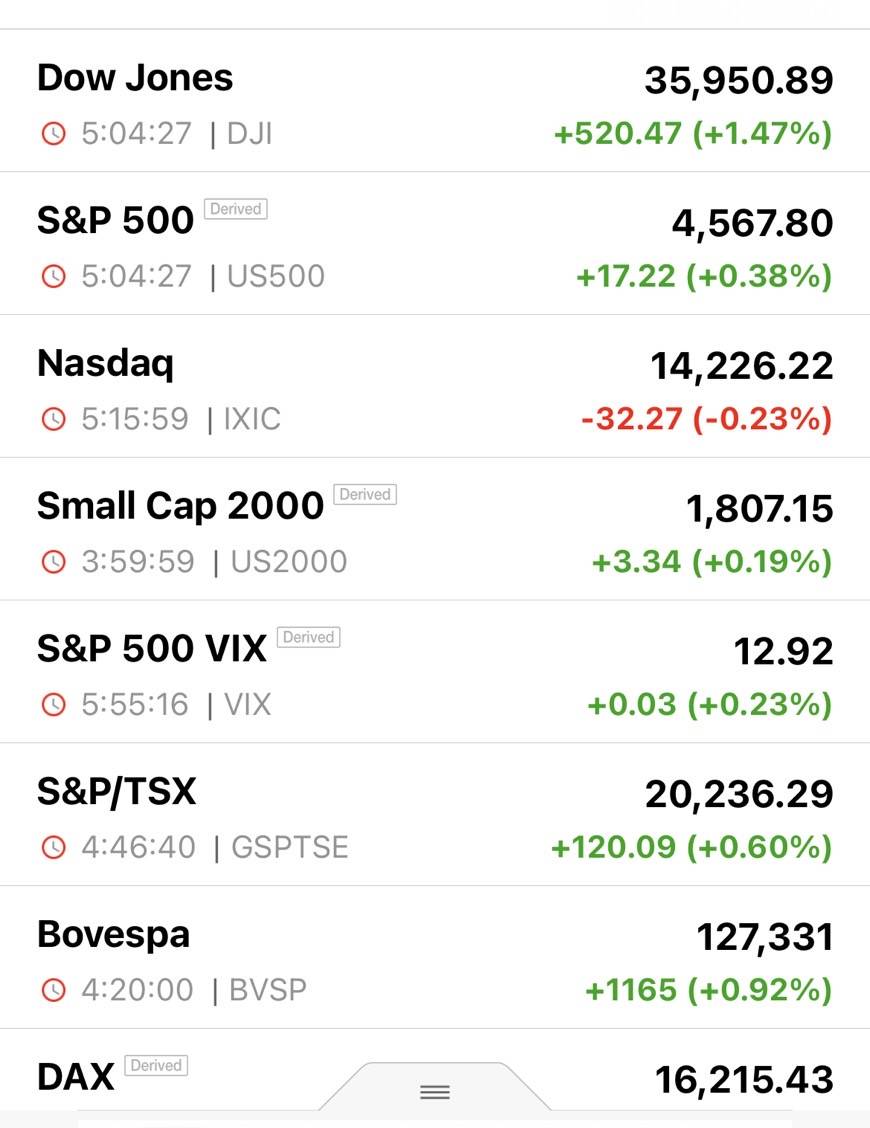Screen dimensions: 870x1128
Task: Tap the DAX price 16,215.43
Action: coord(744,1080)
